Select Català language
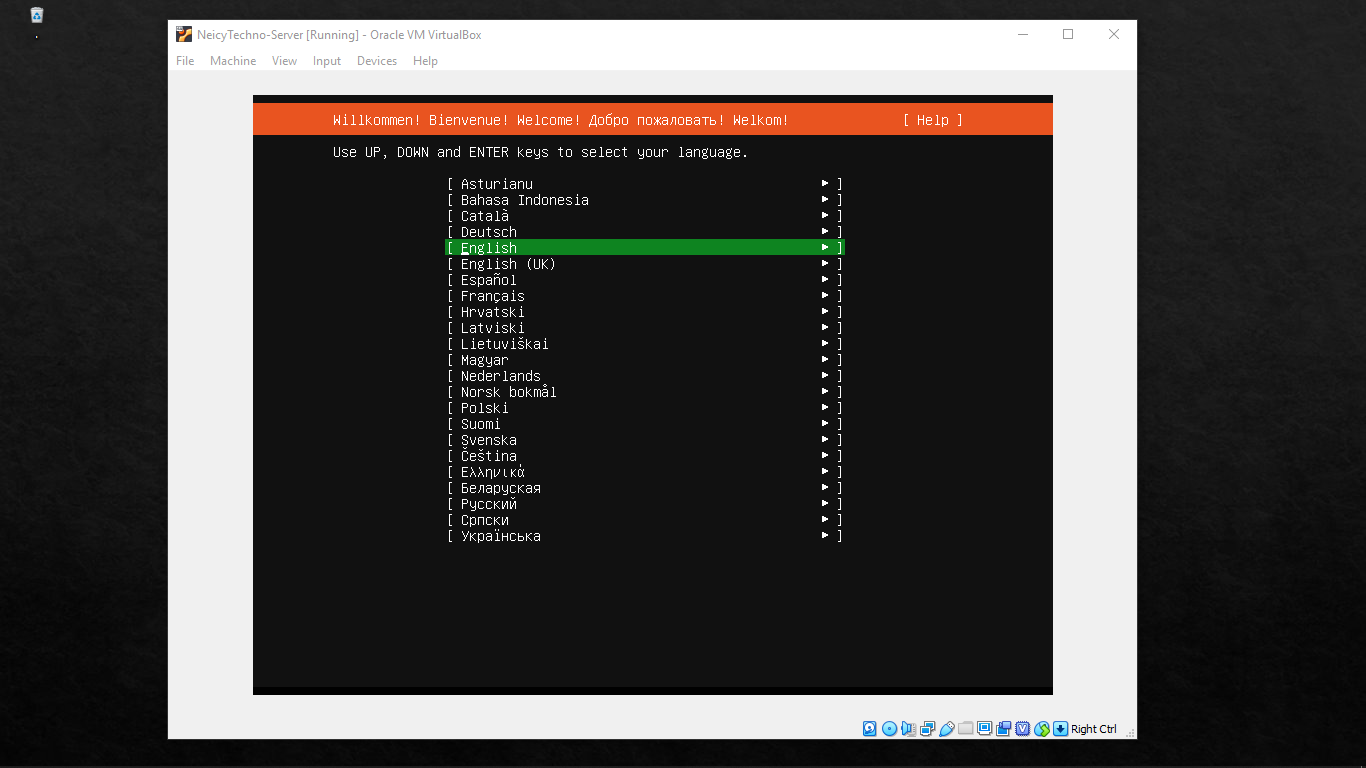Viewport: 1366px width, 768px height. coord(645,216)
